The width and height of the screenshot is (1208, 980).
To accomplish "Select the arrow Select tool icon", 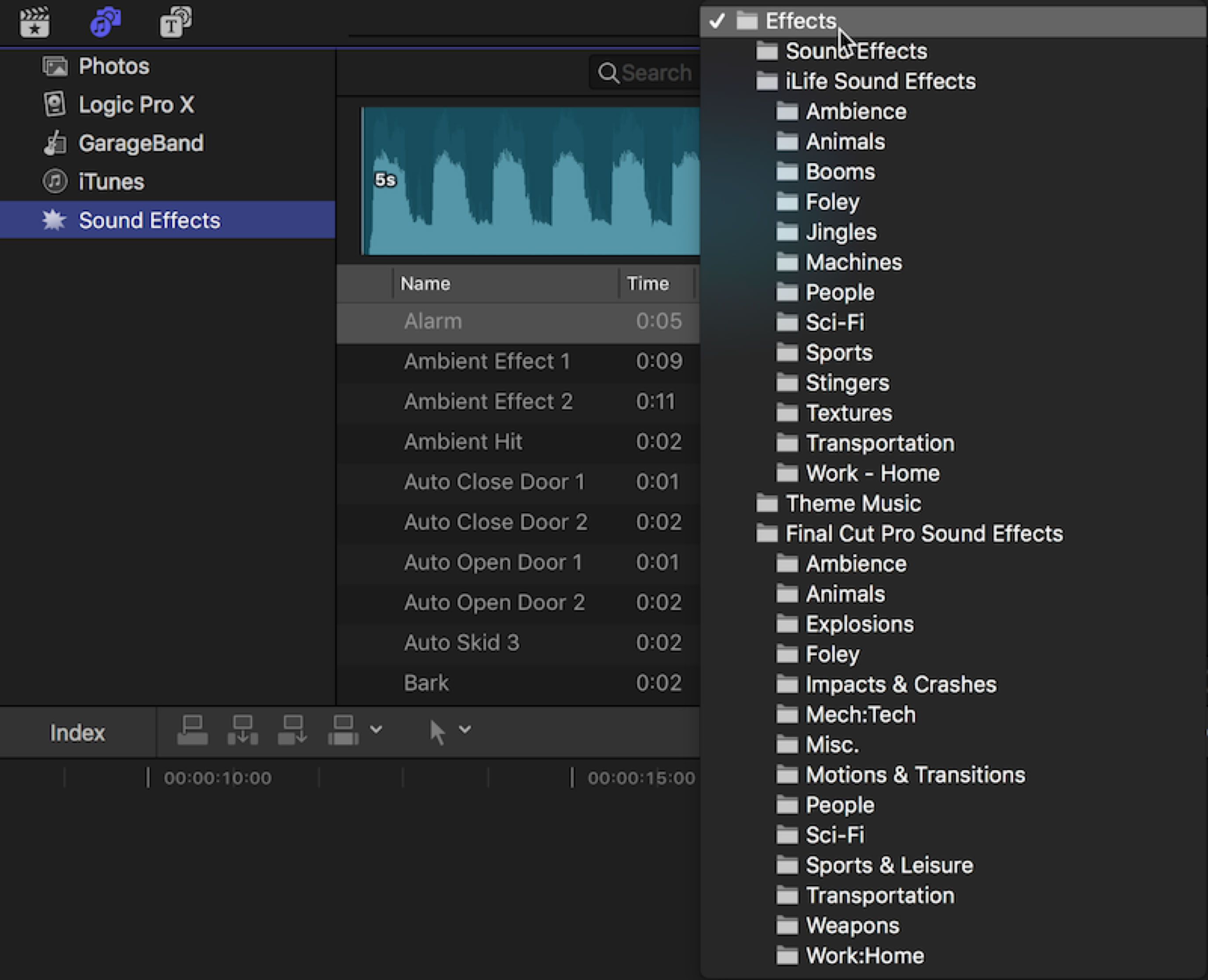I will [x=437, y=731].
